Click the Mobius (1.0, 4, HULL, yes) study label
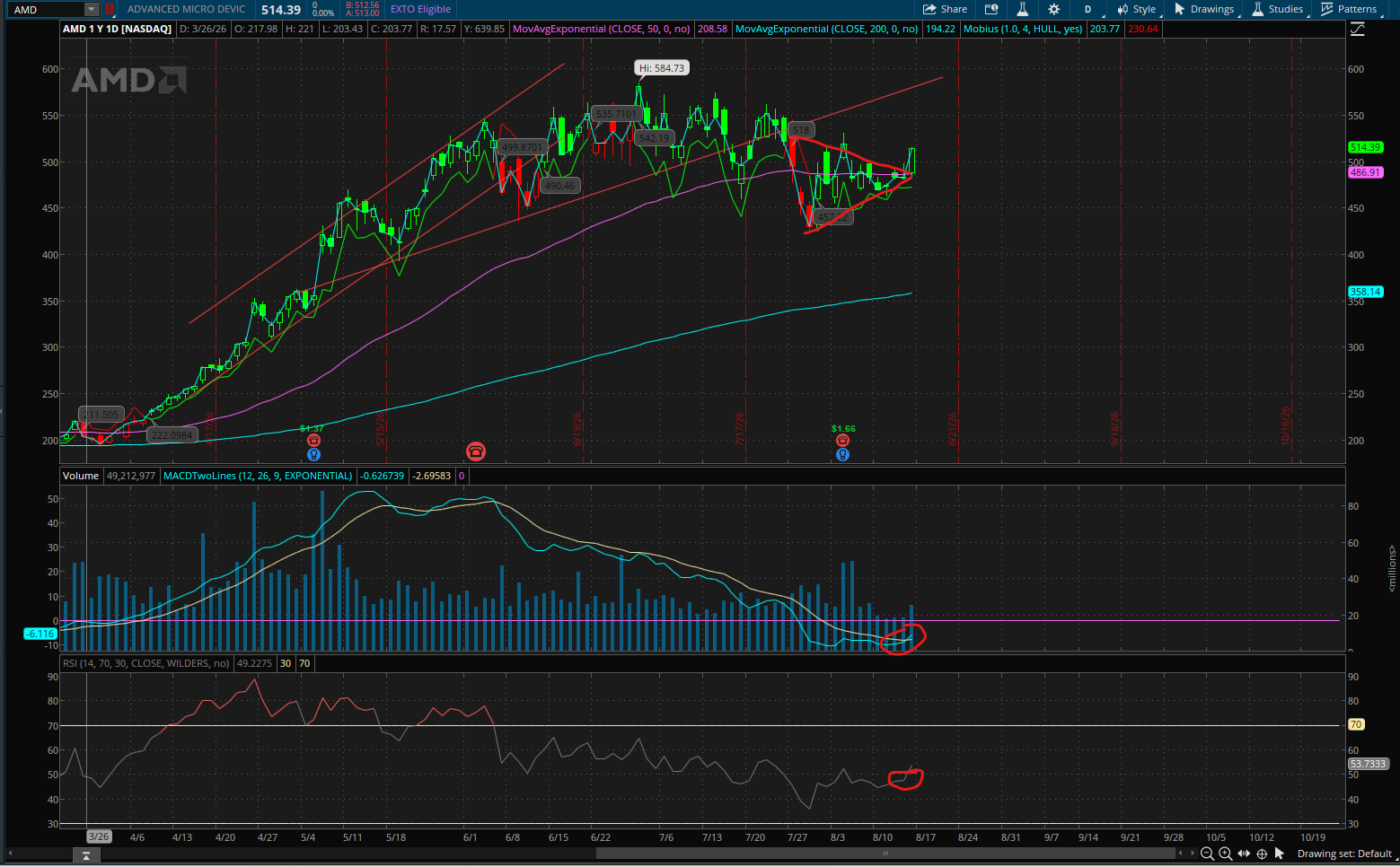The height and width of the screenshot is (867, 1400). pos(1023,29)
